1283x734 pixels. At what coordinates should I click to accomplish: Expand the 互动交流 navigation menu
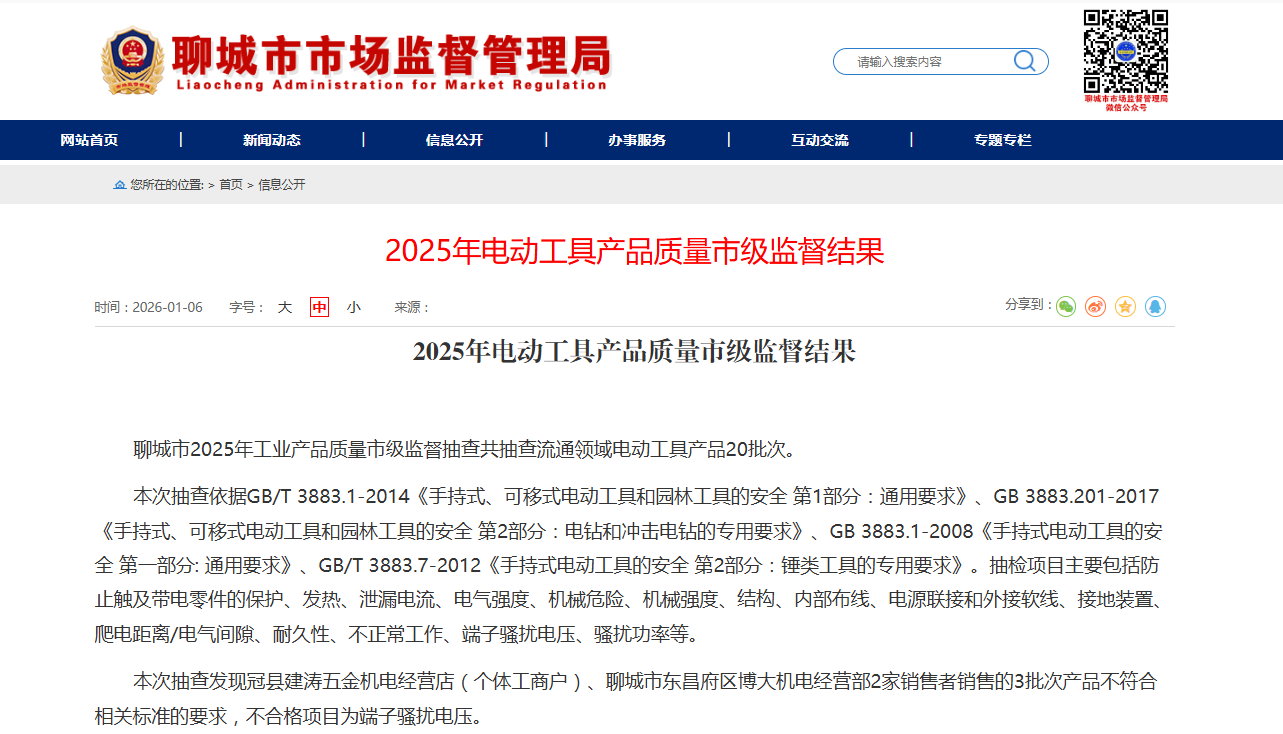click(x=820, y=140)
